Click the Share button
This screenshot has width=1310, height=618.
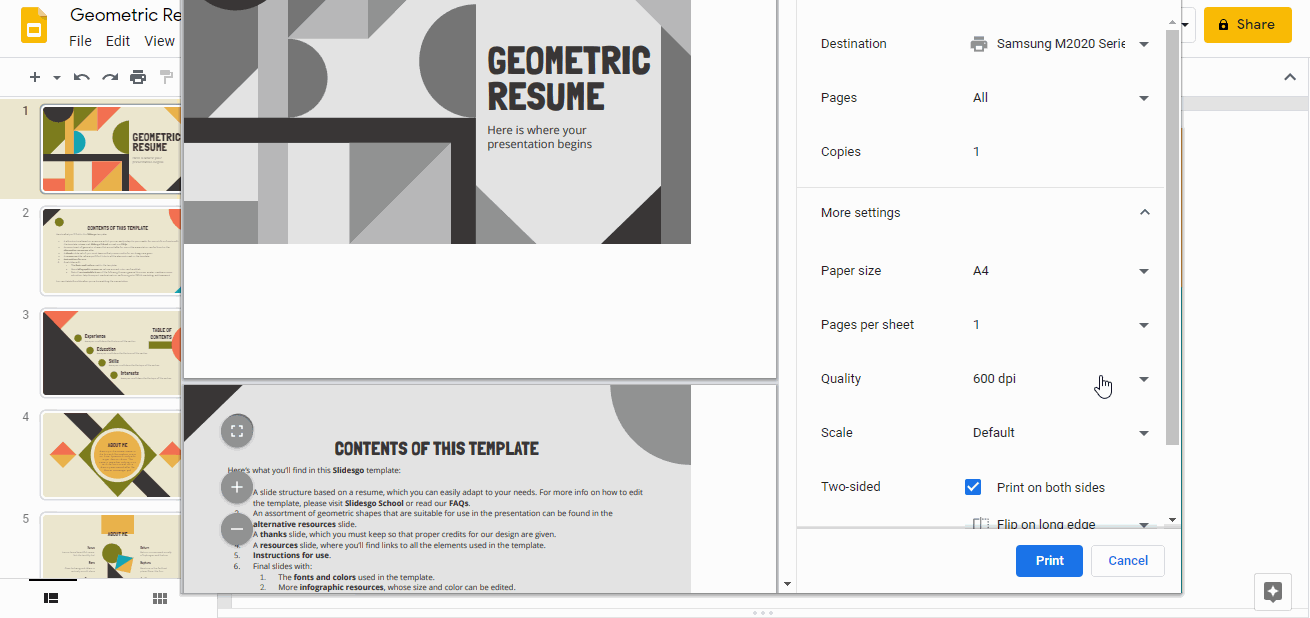click(x=1247, y=24)
